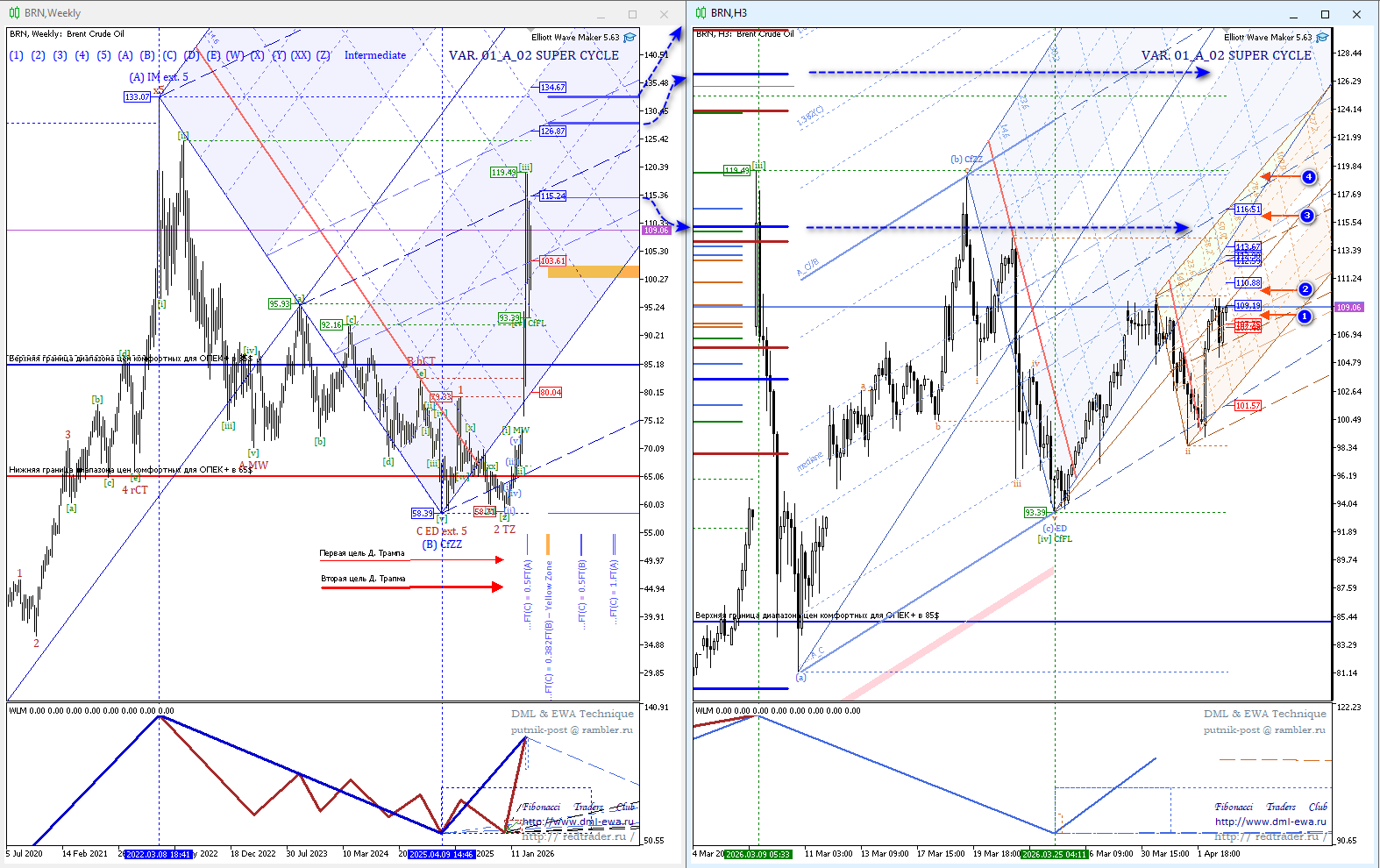Click graduation cap icon in H3 chart

click(x=1322, y=38)
